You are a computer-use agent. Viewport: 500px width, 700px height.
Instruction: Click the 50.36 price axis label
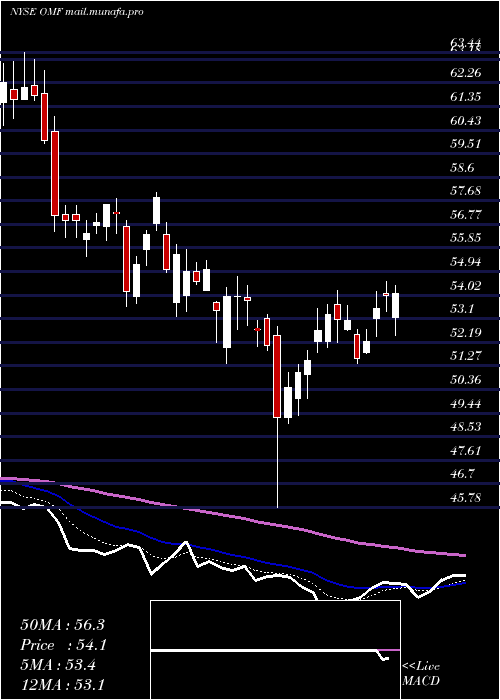[466, 380]
